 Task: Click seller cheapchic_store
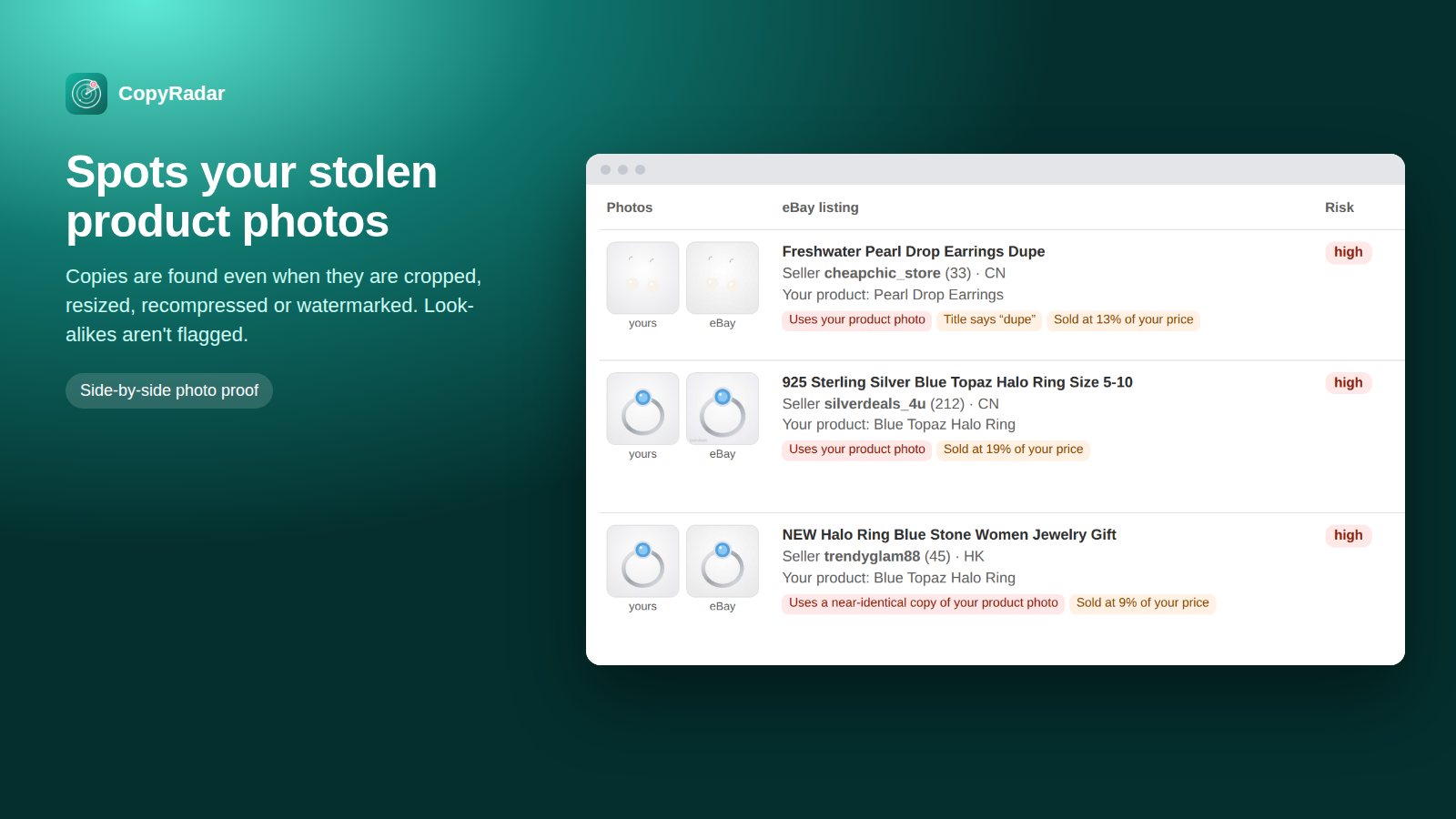pyautogui.click(x=882, y=273)
